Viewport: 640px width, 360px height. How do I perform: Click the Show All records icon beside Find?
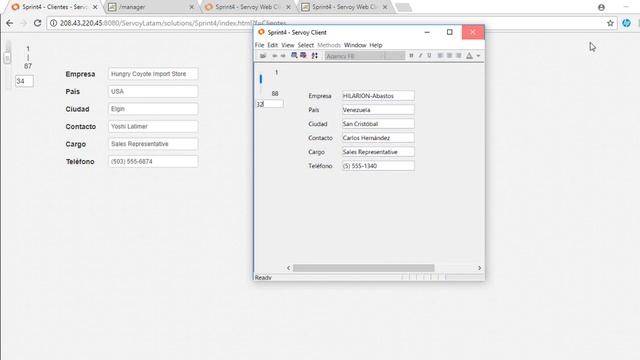click(303, 56)
